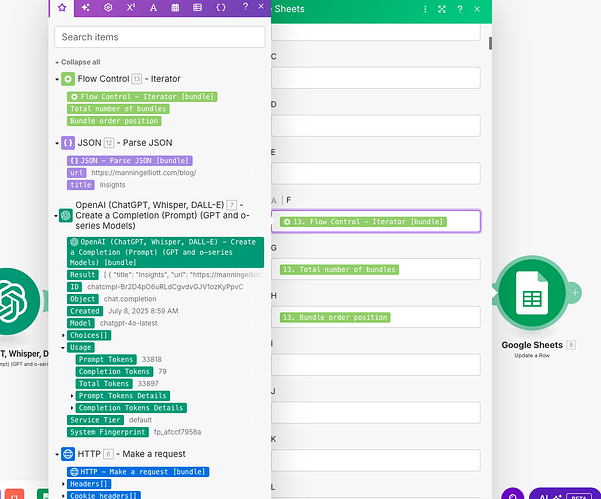Collapse all items in the list

78,62
